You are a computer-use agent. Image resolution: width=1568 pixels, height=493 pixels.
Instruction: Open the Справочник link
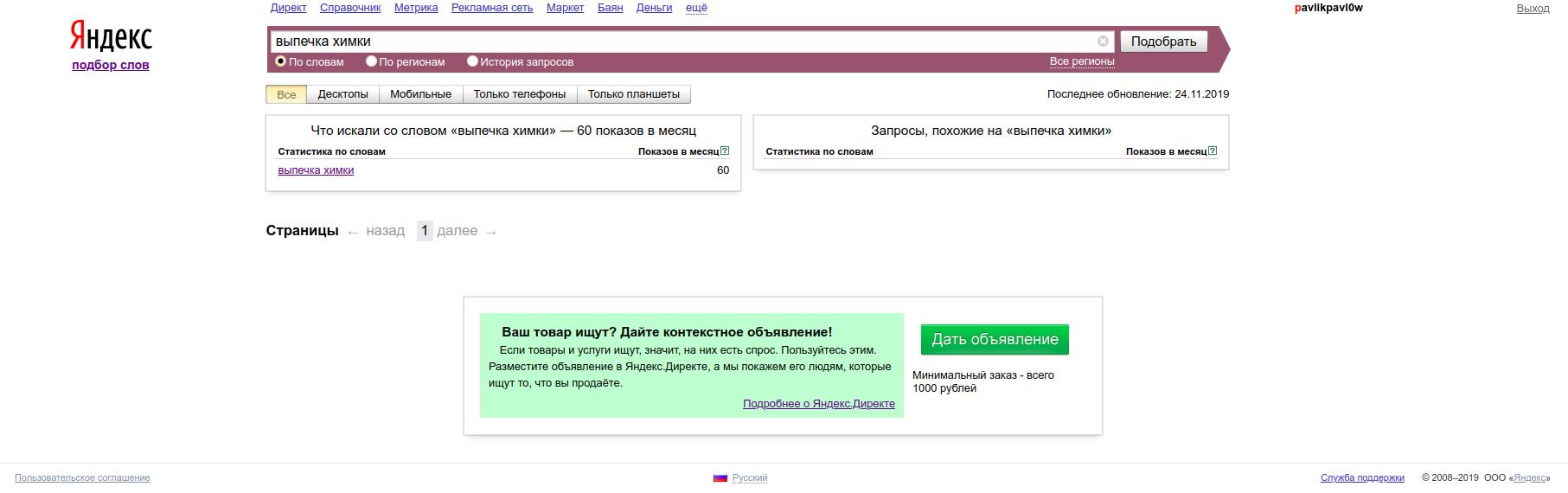(350, 8)
